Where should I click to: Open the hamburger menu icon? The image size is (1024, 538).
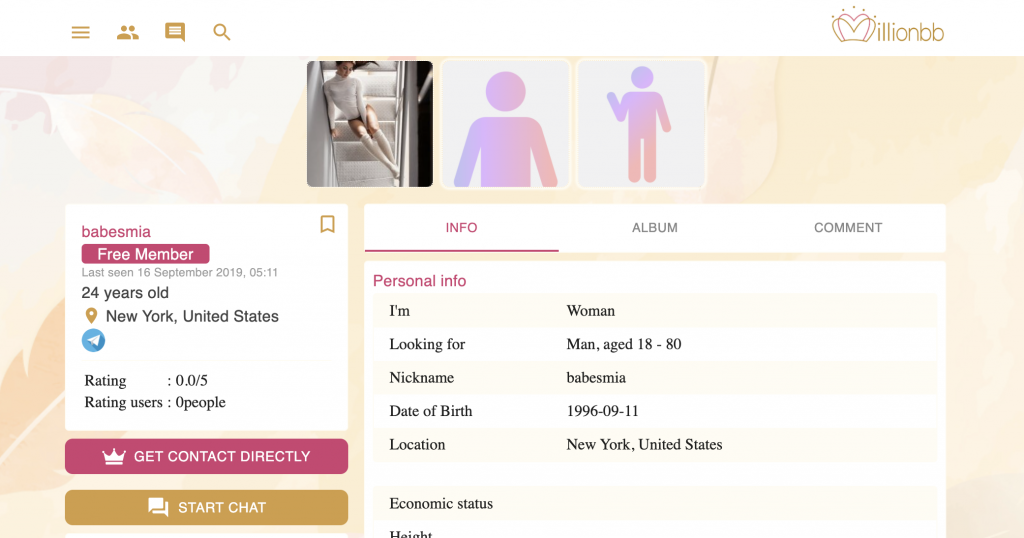coord(80,32)
